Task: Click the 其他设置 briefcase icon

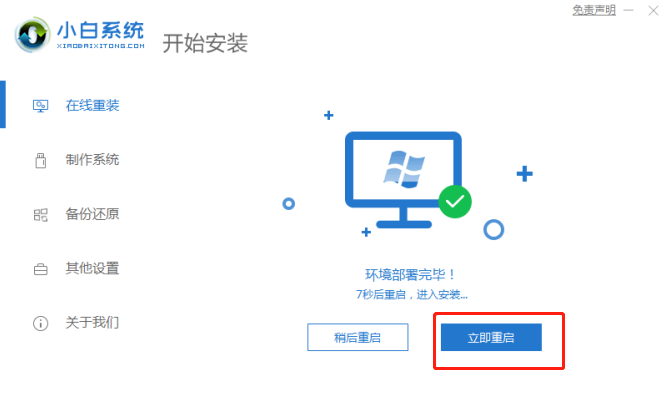Action: [40, 269]
